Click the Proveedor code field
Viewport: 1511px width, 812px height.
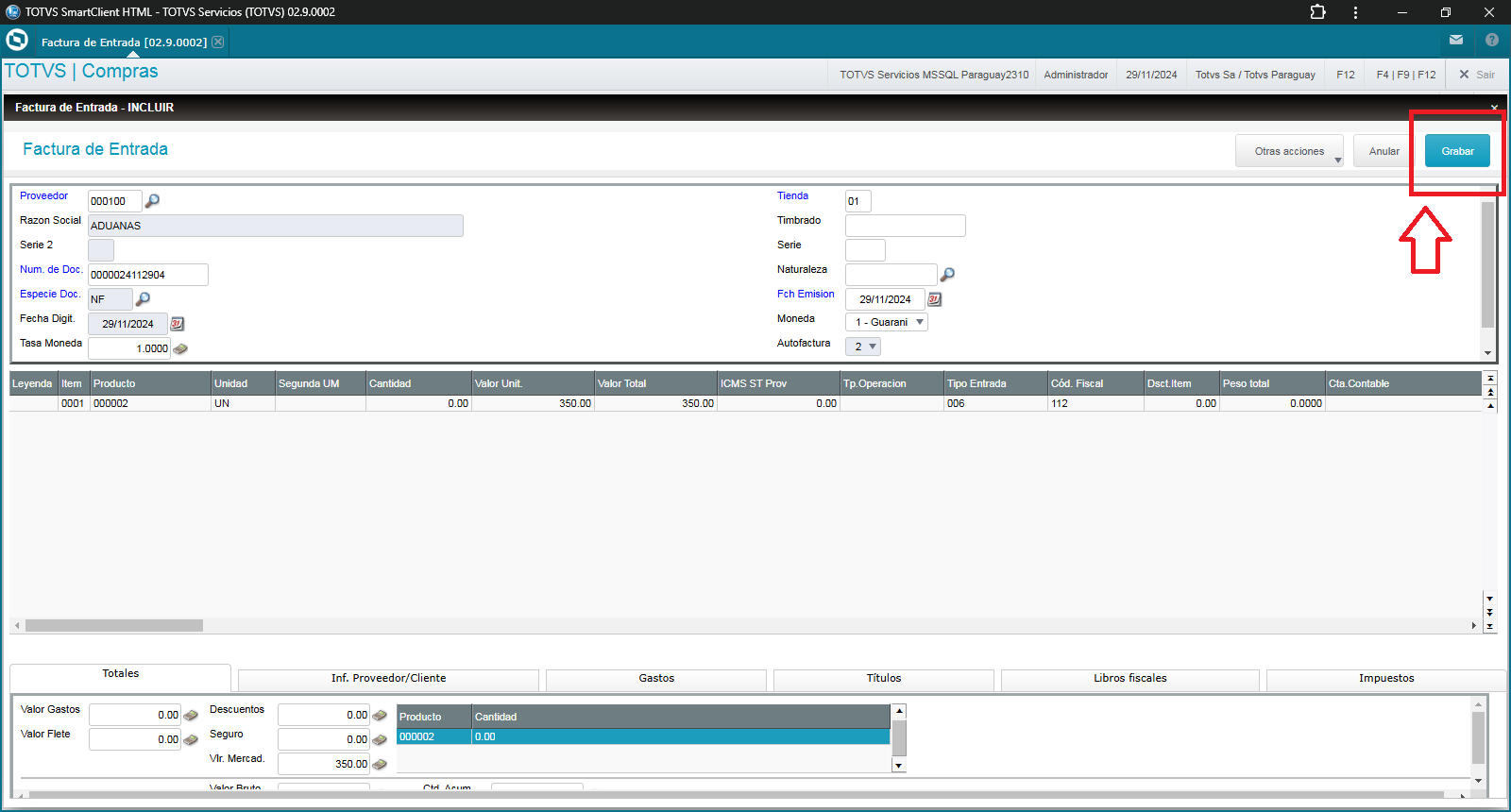114,201
